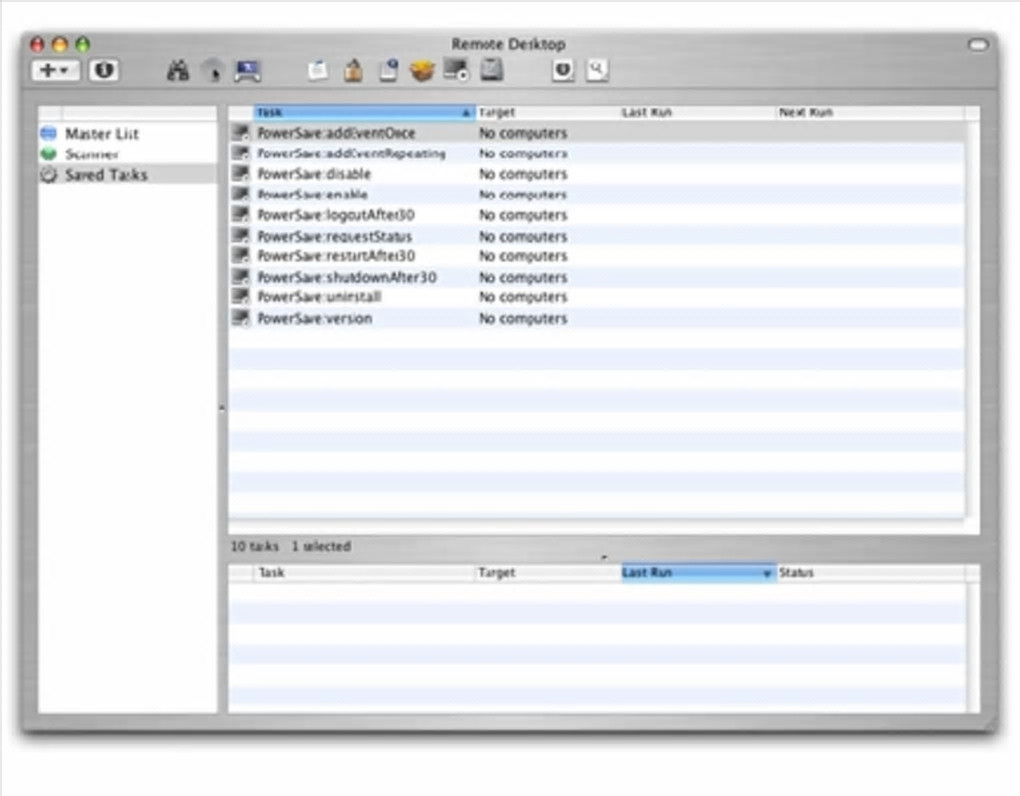Click task icon beside PowerSave:requestStatus

click(x=241, y=235)
